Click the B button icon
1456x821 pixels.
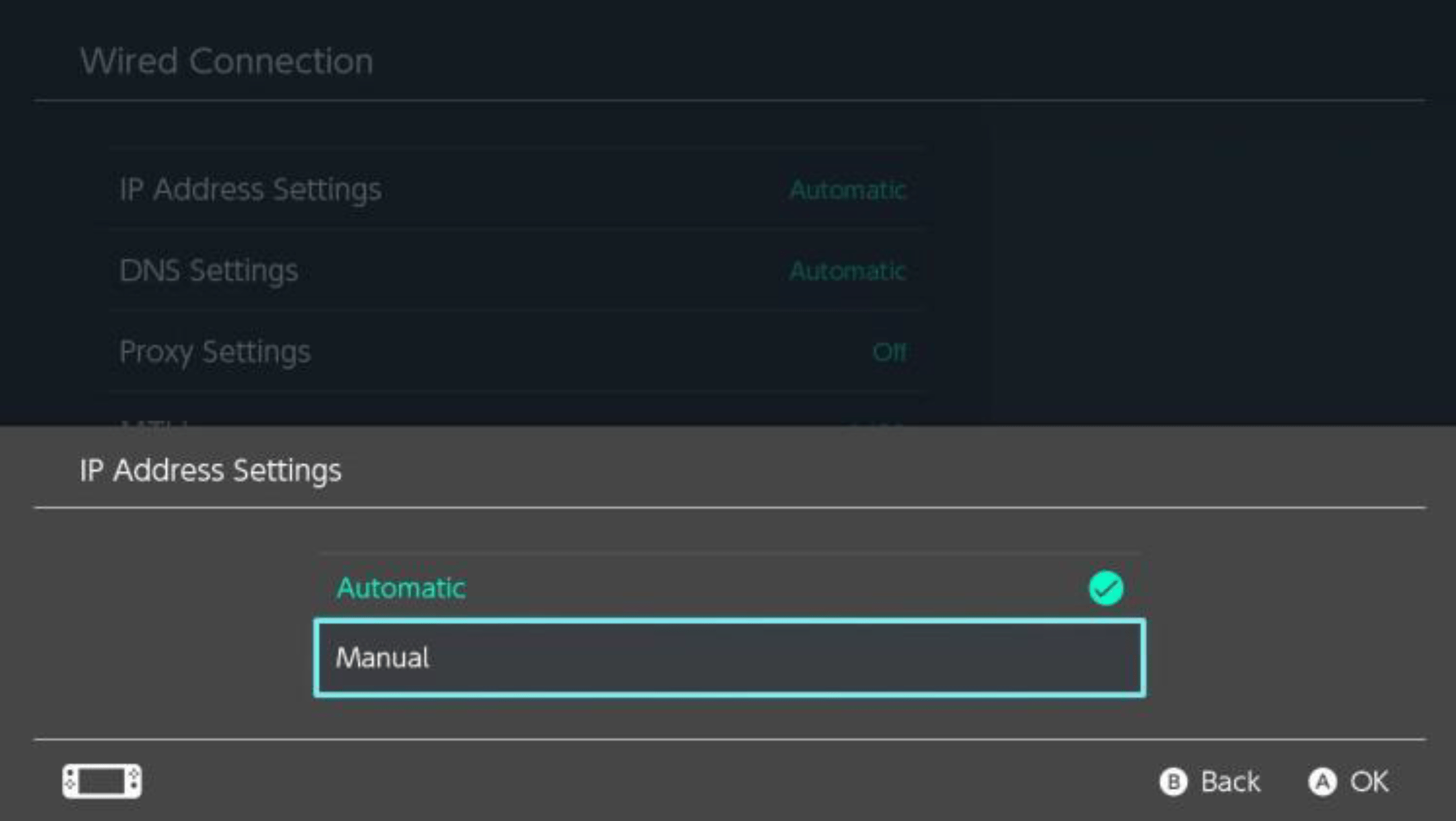[x=1173, y=781]
